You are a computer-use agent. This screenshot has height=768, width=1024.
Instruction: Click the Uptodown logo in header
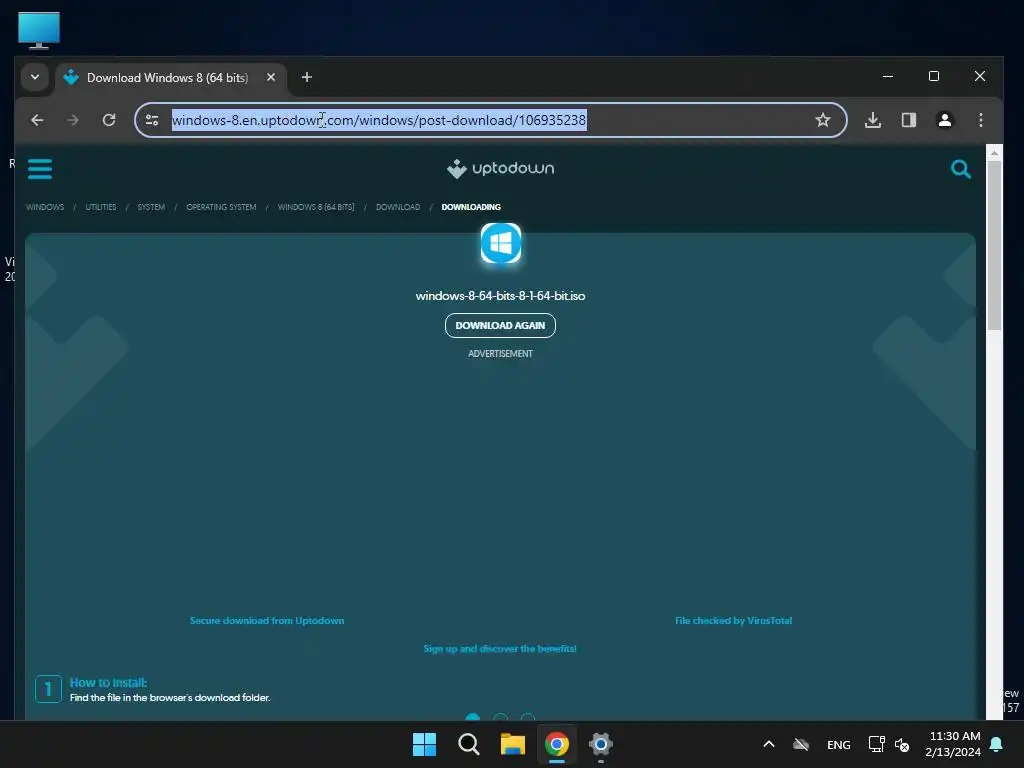tap(500, 168)
